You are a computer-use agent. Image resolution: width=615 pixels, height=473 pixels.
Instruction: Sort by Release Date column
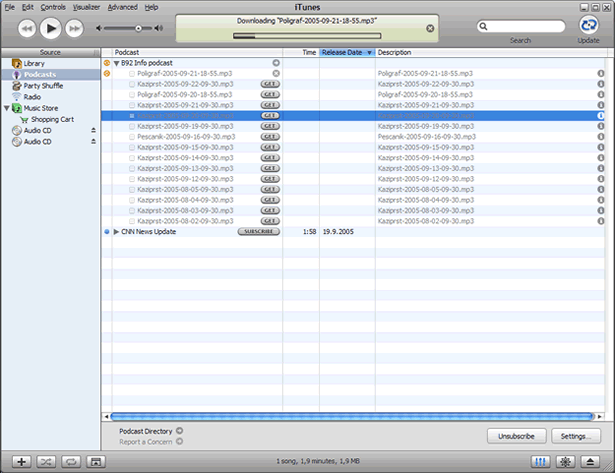[x=347, y=52]
